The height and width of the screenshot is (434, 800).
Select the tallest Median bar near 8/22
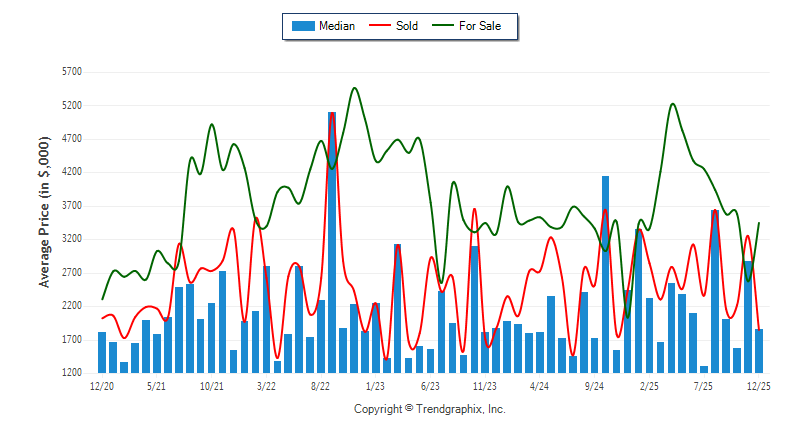tap(332, 242)
